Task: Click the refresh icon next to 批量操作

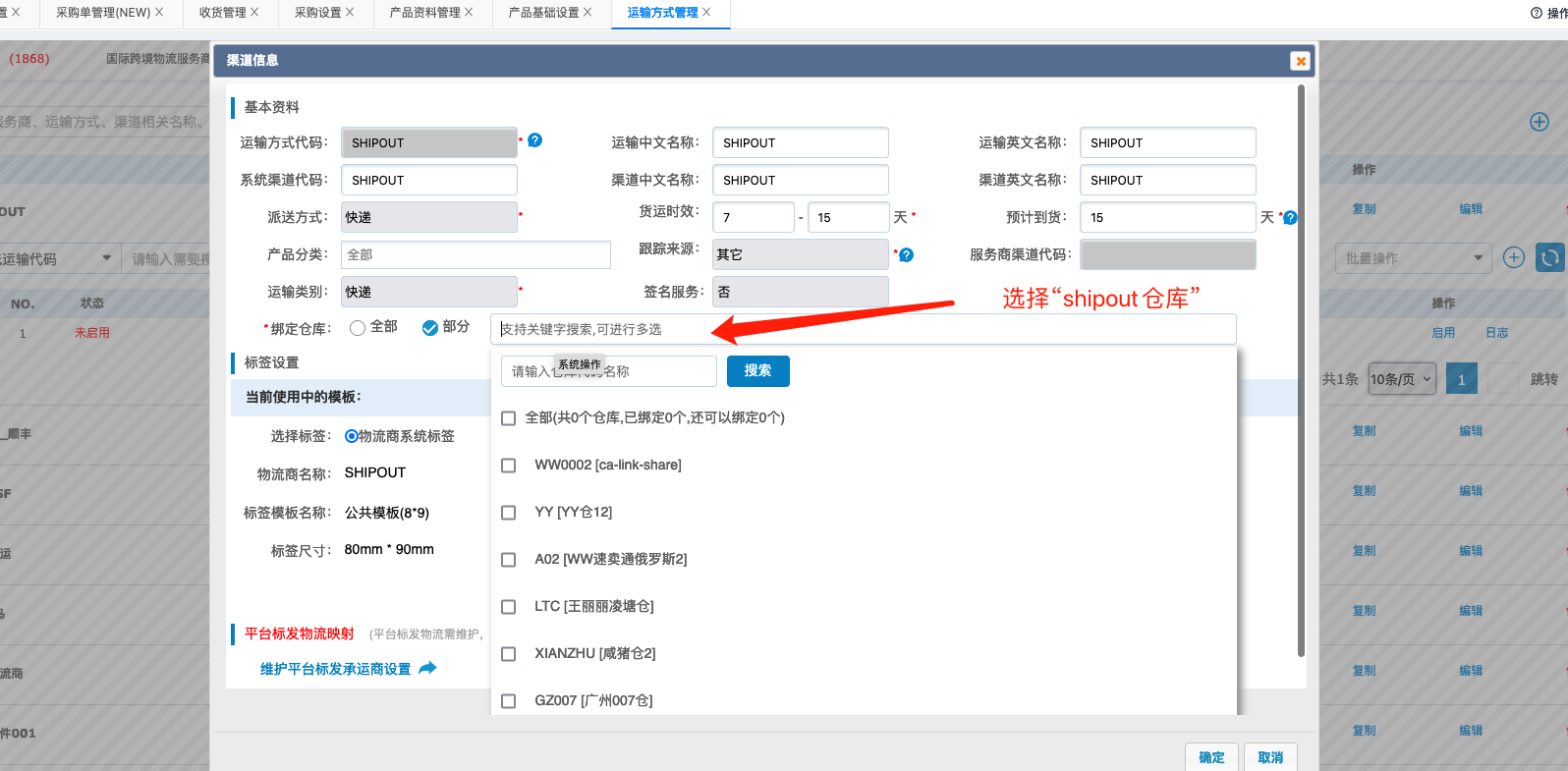Action: click(x=1549, y=257)
